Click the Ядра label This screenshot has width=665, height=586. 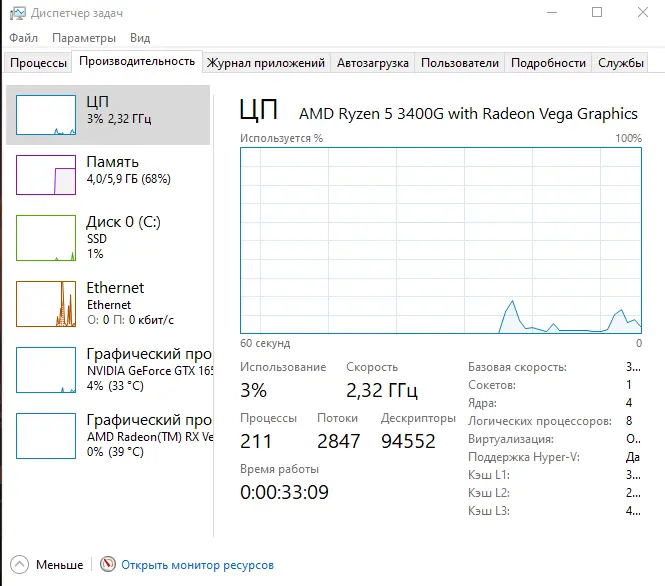click(482, 403)
